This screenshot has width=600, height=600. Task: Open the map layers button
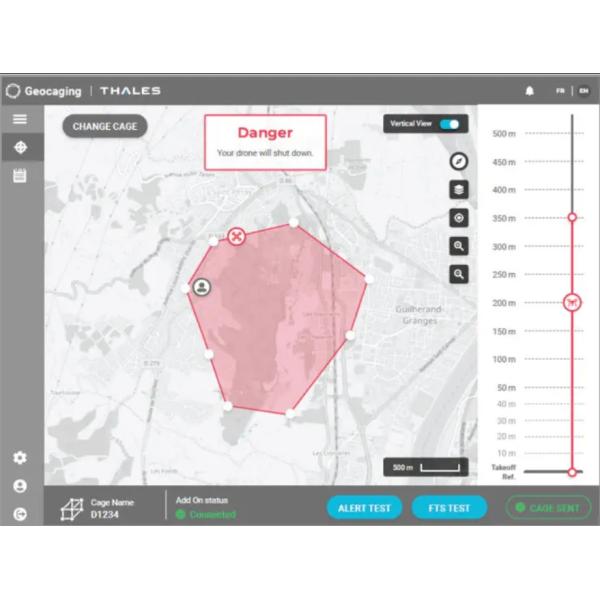[459, 189]
